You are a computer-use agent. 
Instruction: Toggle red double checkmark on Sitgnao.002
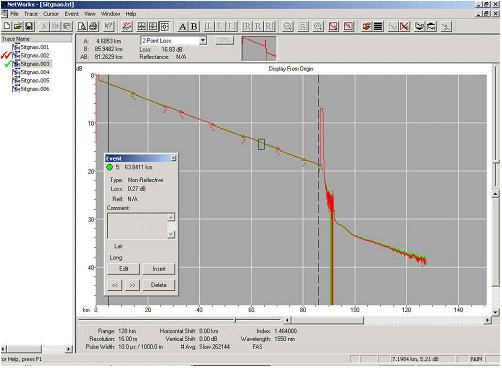(6, 55)
